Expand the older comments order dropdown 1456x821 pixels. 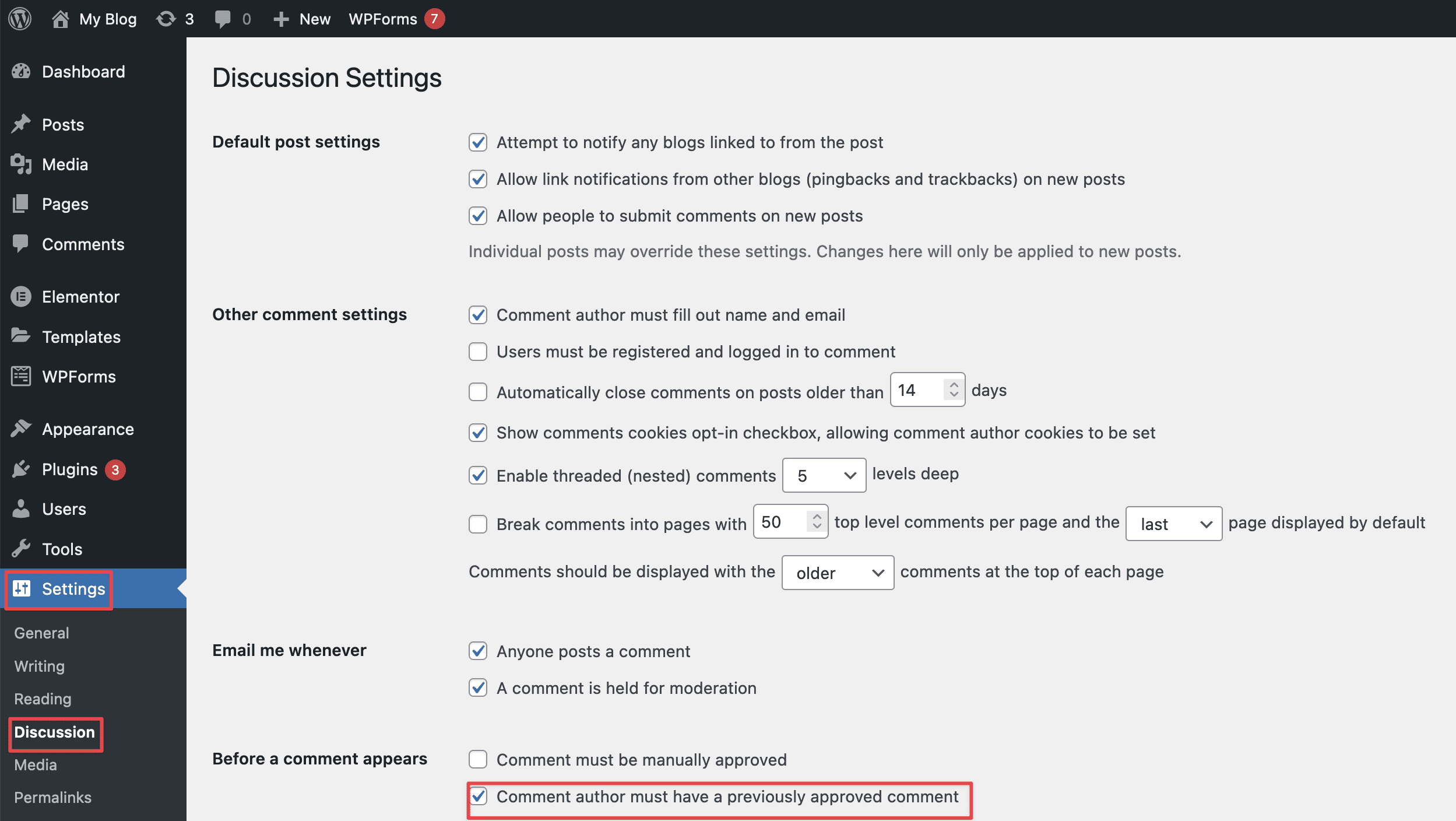pos(838,573)
